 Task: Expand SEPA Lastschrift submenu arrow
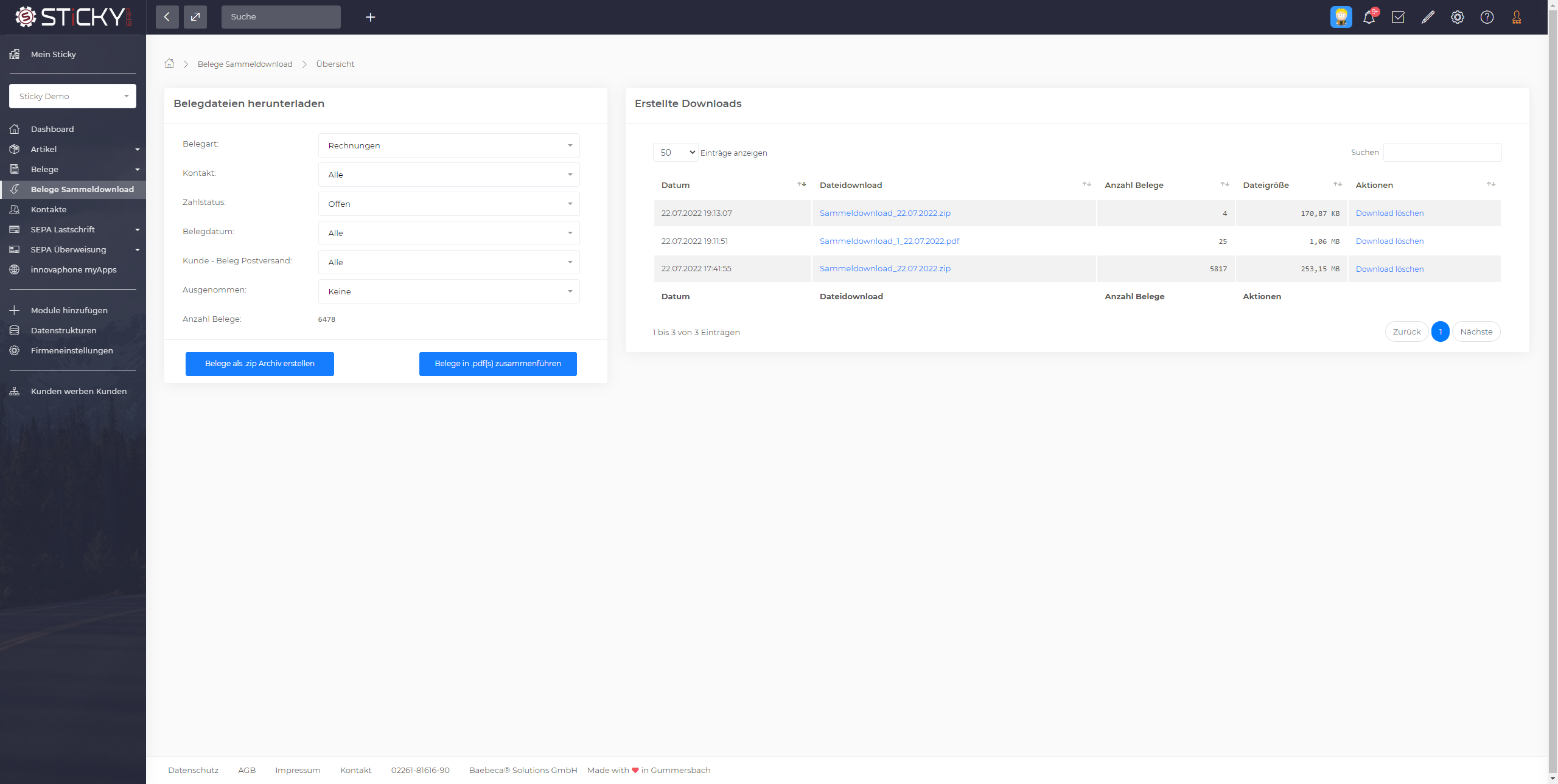pos(138,229)
